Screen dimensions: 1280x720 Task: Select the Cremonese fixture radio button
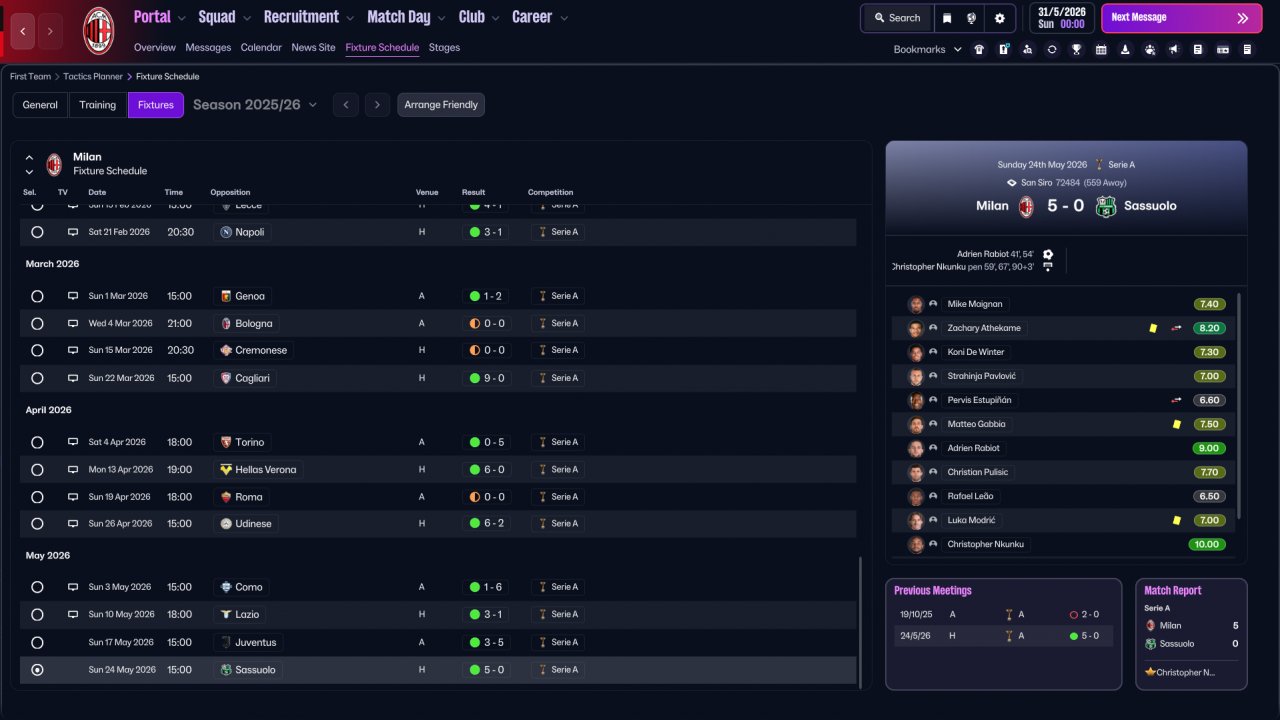pyautogui.click(x=37, y=351)
